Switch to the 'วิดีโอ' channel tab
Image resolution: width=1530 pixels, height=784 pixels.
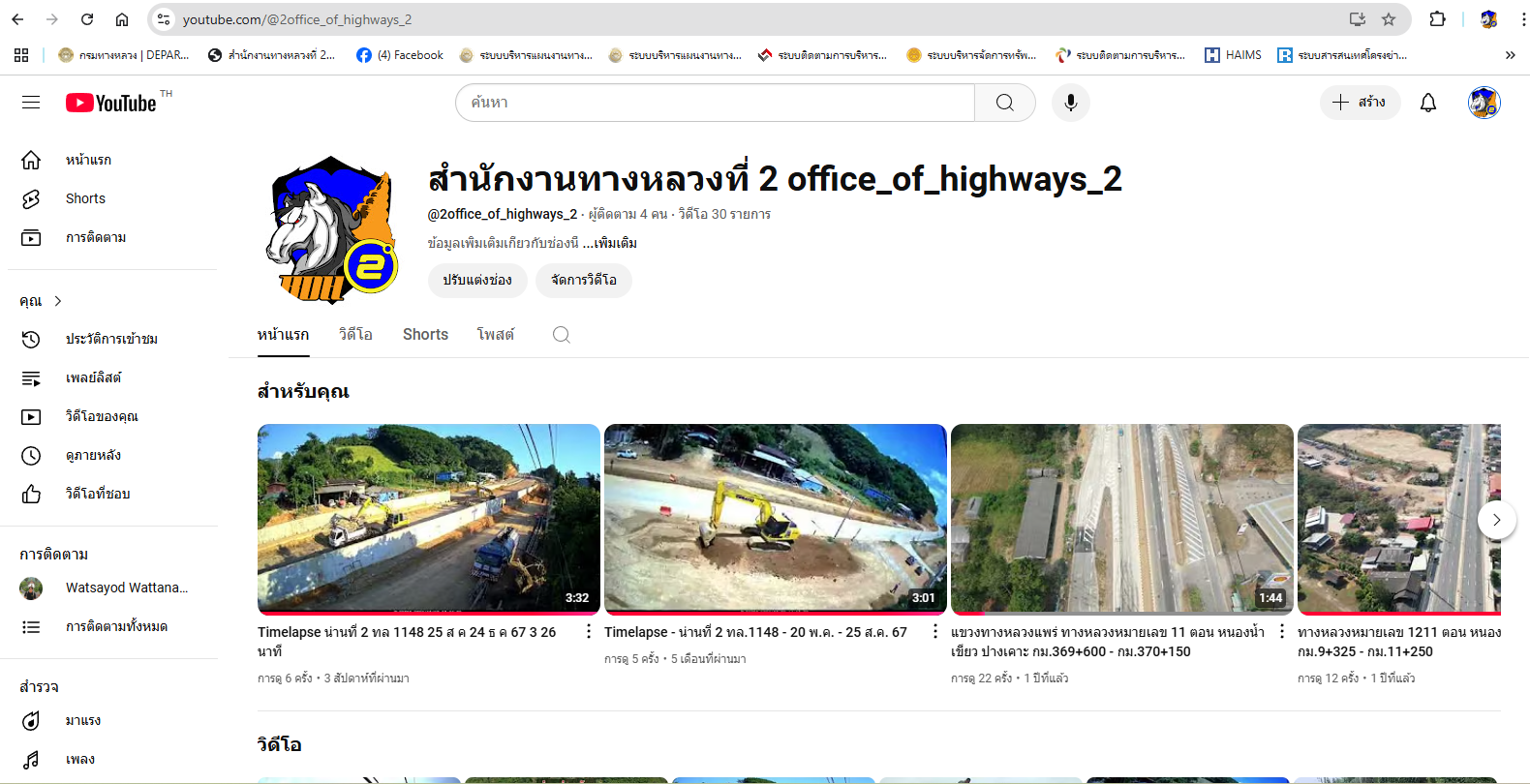[355, 335]
